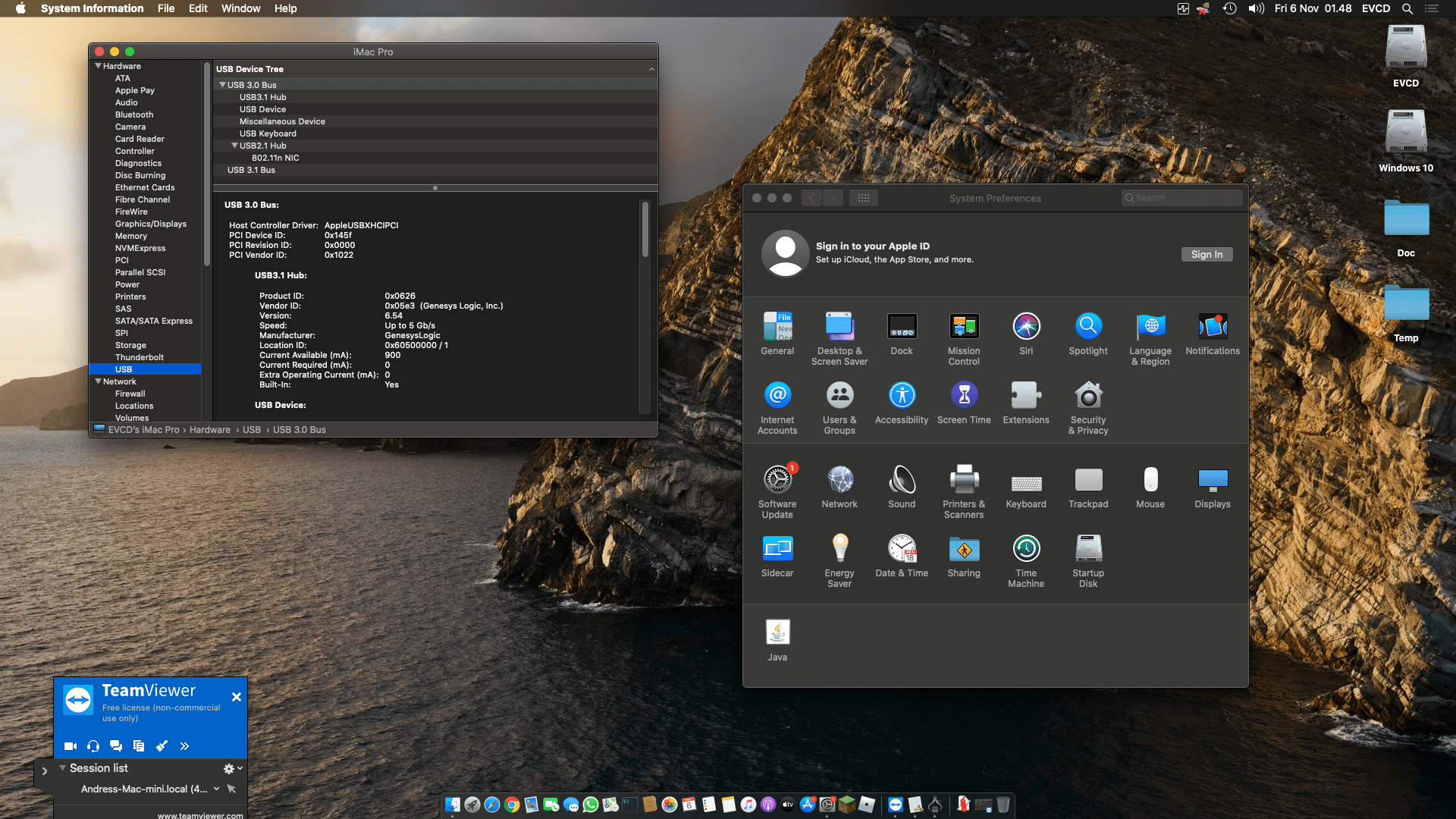Open Extensions preferences

coord(1026,403)
